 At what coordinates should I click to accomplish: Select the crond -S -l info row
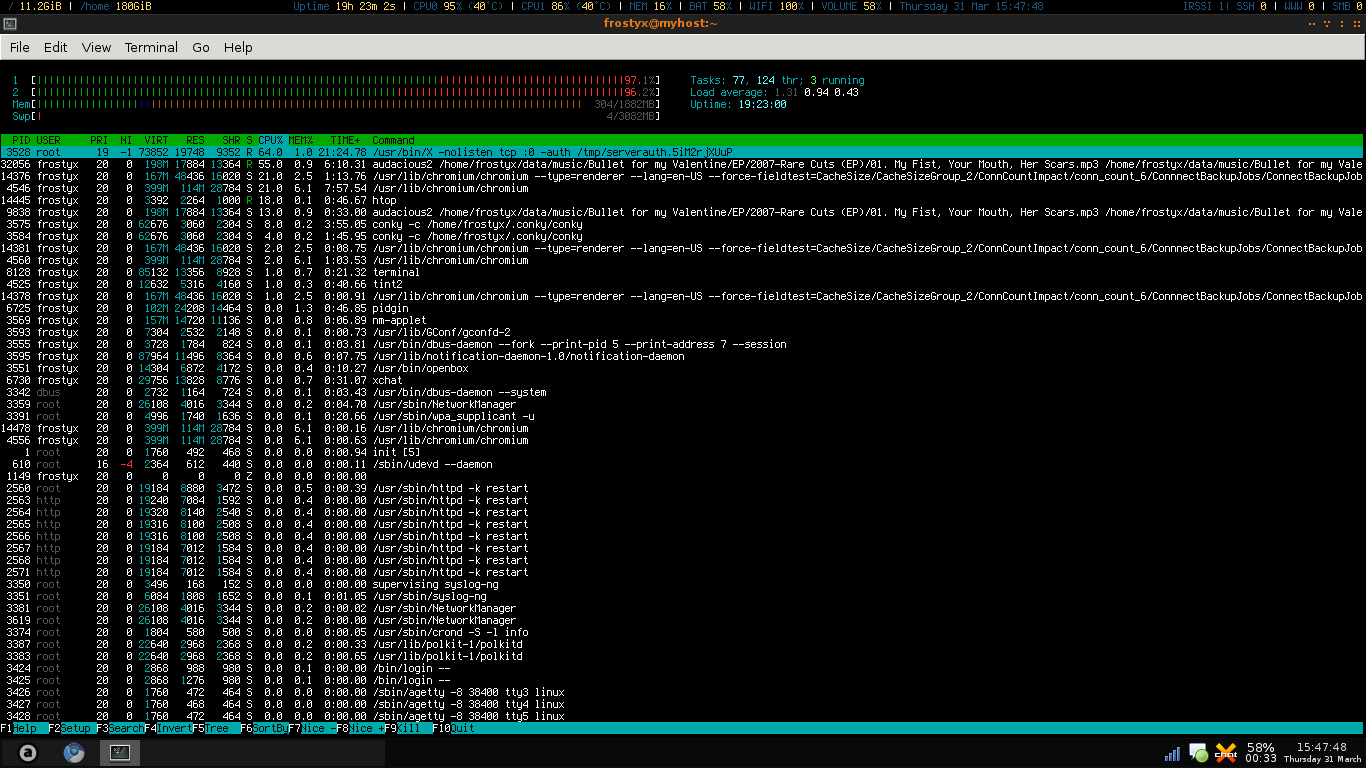(683, 632)
